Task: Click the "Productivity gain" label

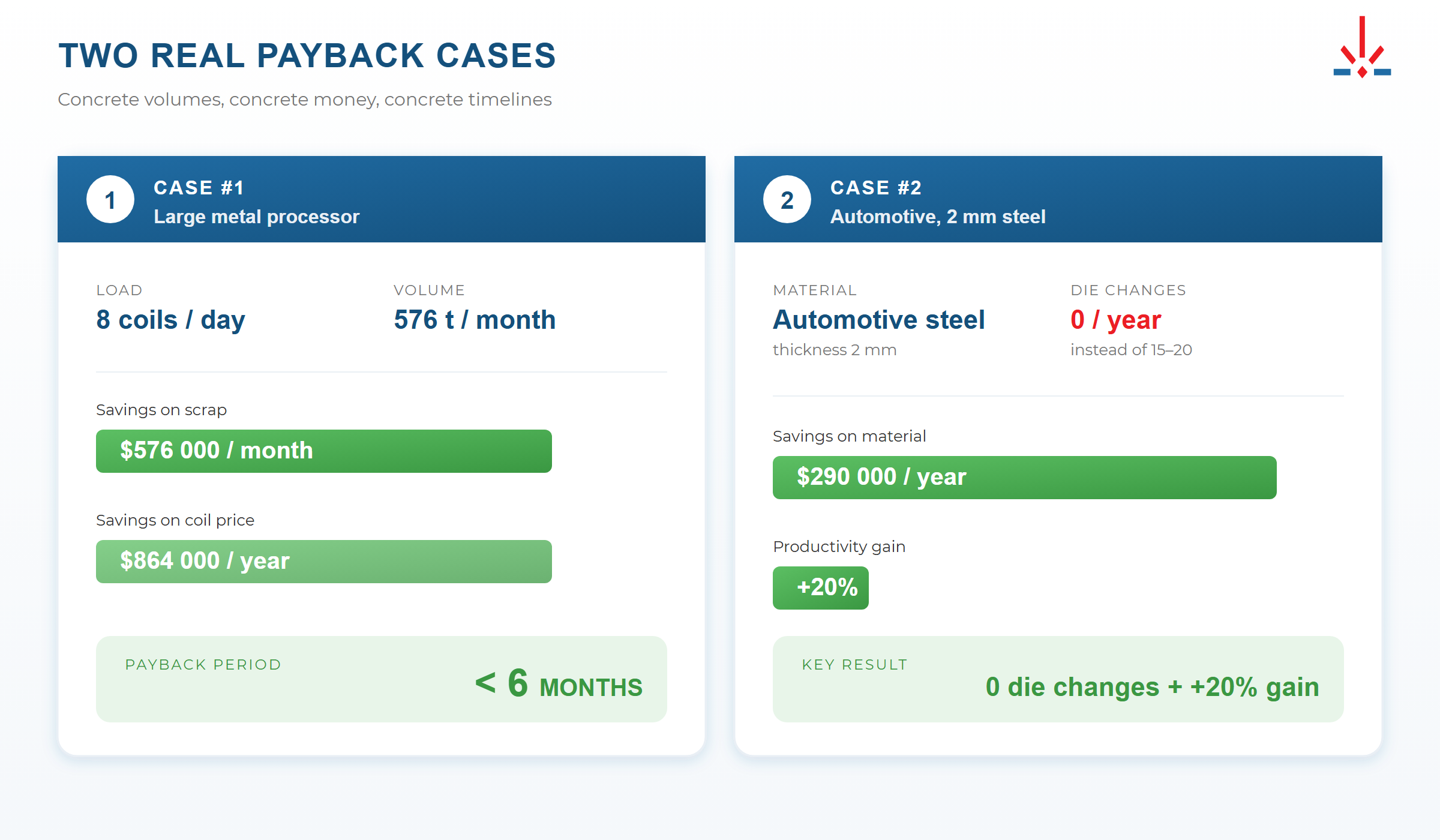Action: [839, 547]
